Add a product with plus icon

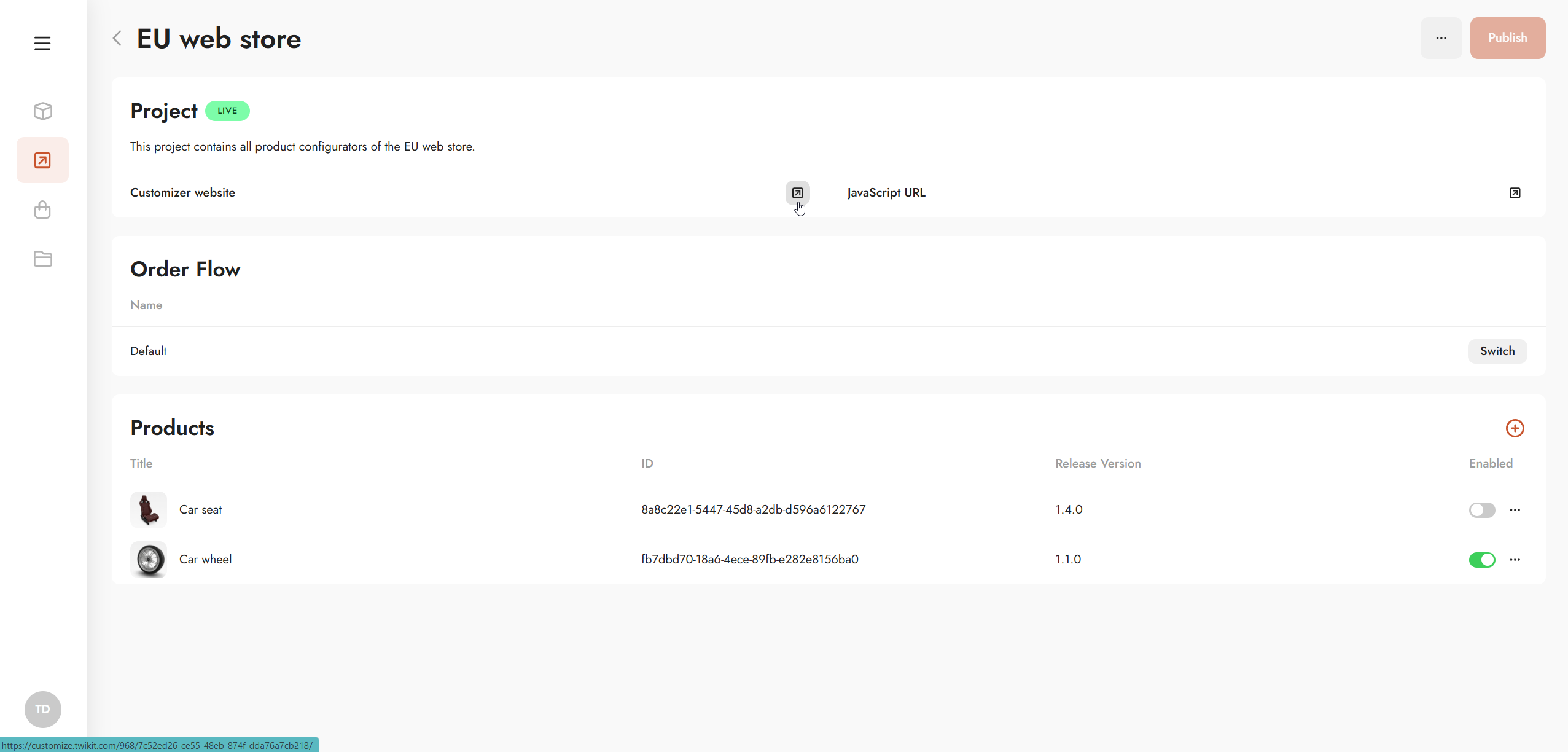pos(1515,428)
